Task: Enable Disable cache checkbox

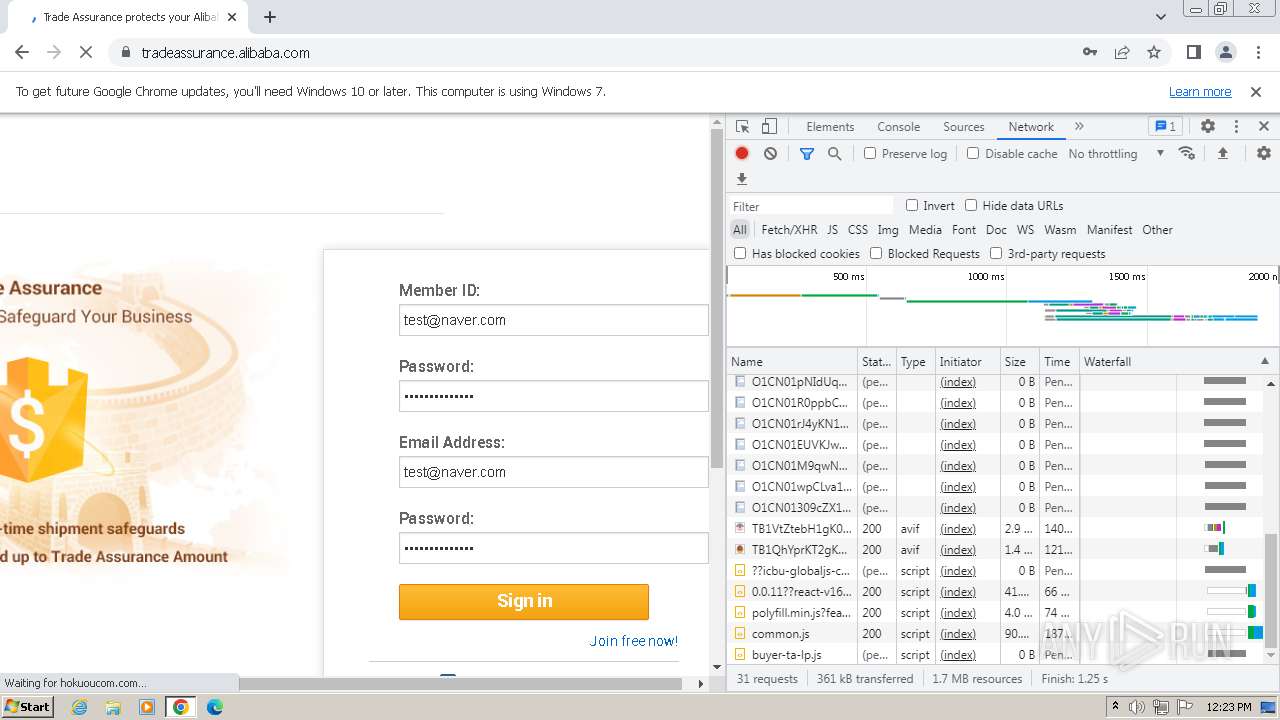Action: [973, 154]
